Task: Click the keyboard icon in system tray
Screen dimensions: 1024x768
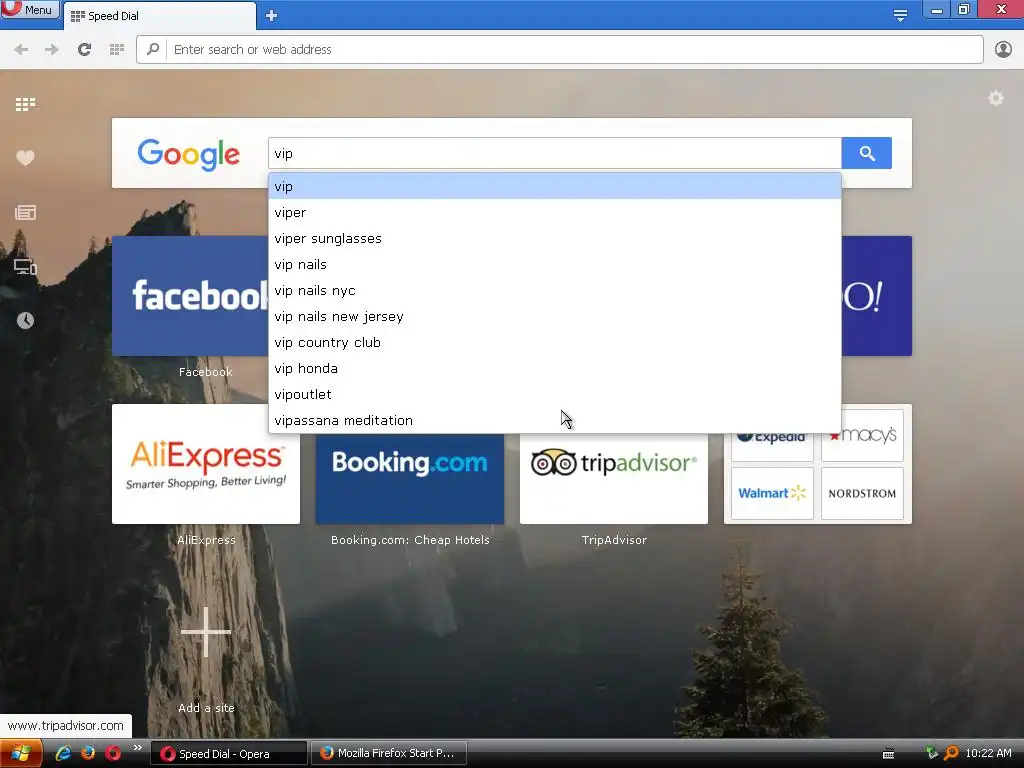Action: point(888,754)
